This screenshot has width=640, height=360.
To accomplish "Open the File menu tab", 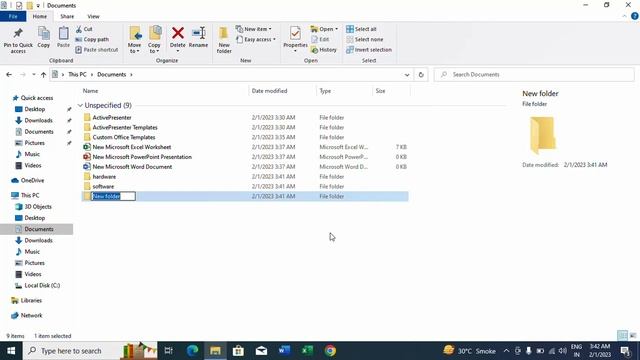I will pos(13,16).
